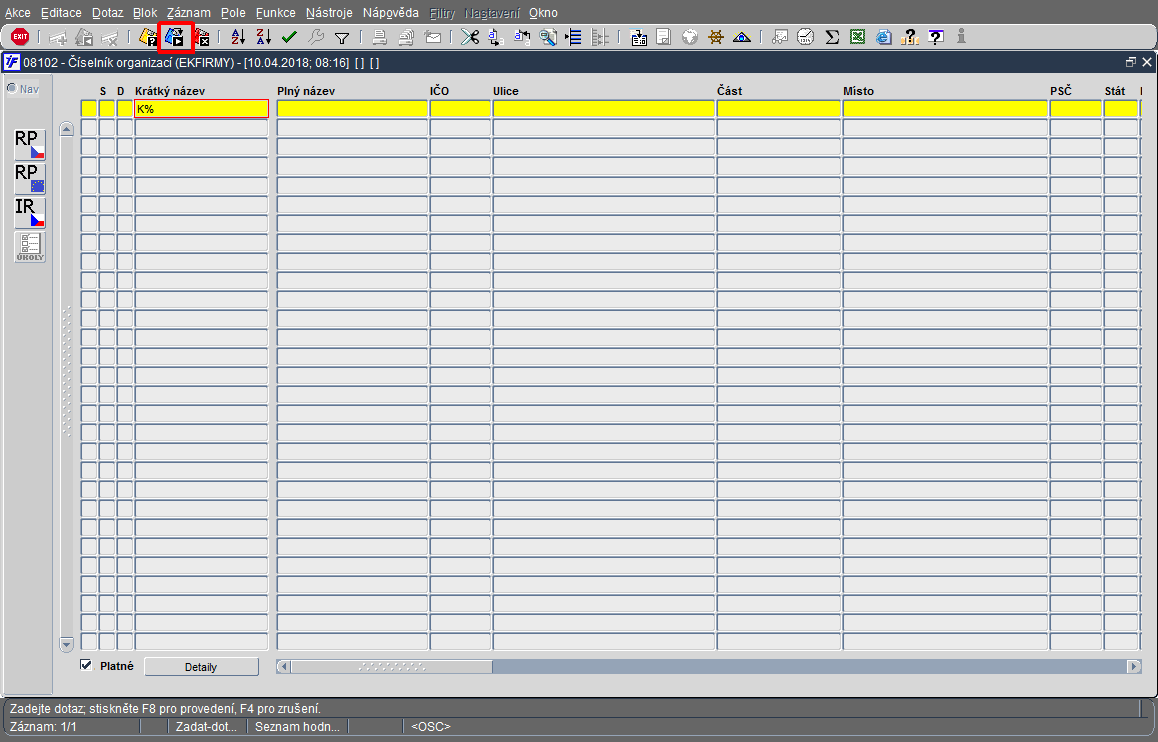Cancel the query using the X icon
The height and width of the screenshot is (742, 1158).
[201, 37]
